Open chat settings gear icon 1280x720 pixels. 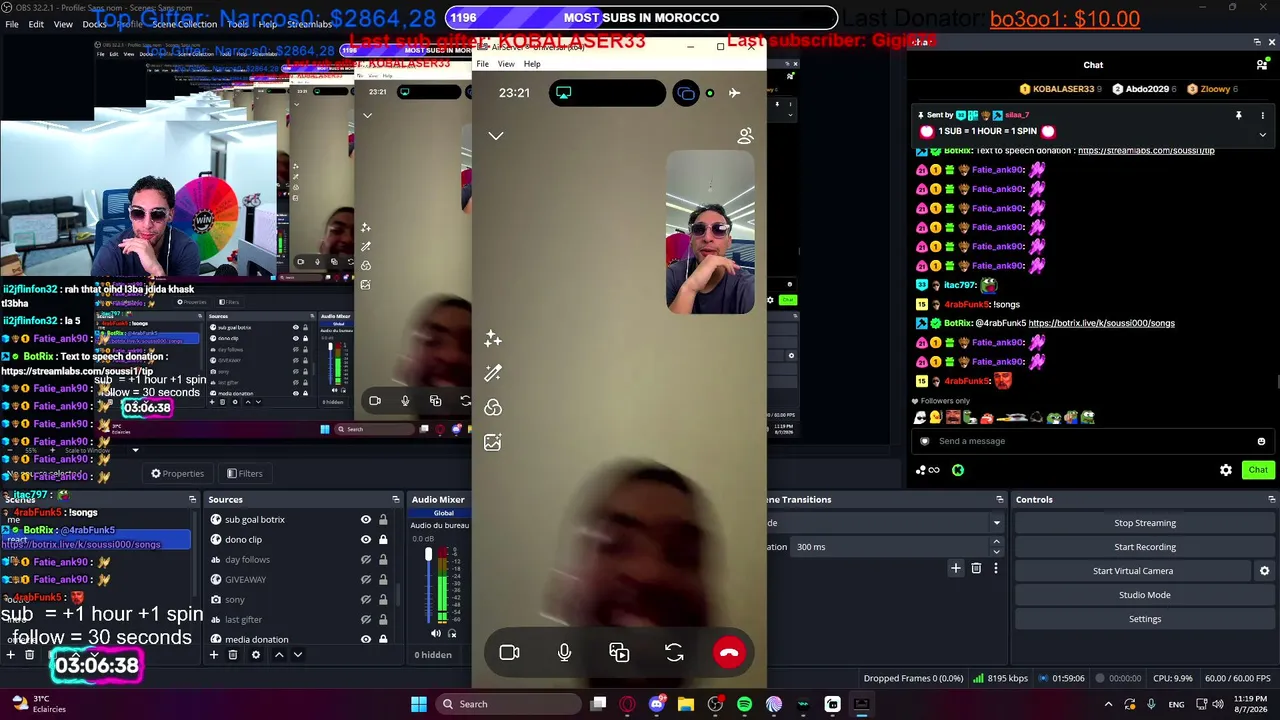click(x=1226, y=470)
